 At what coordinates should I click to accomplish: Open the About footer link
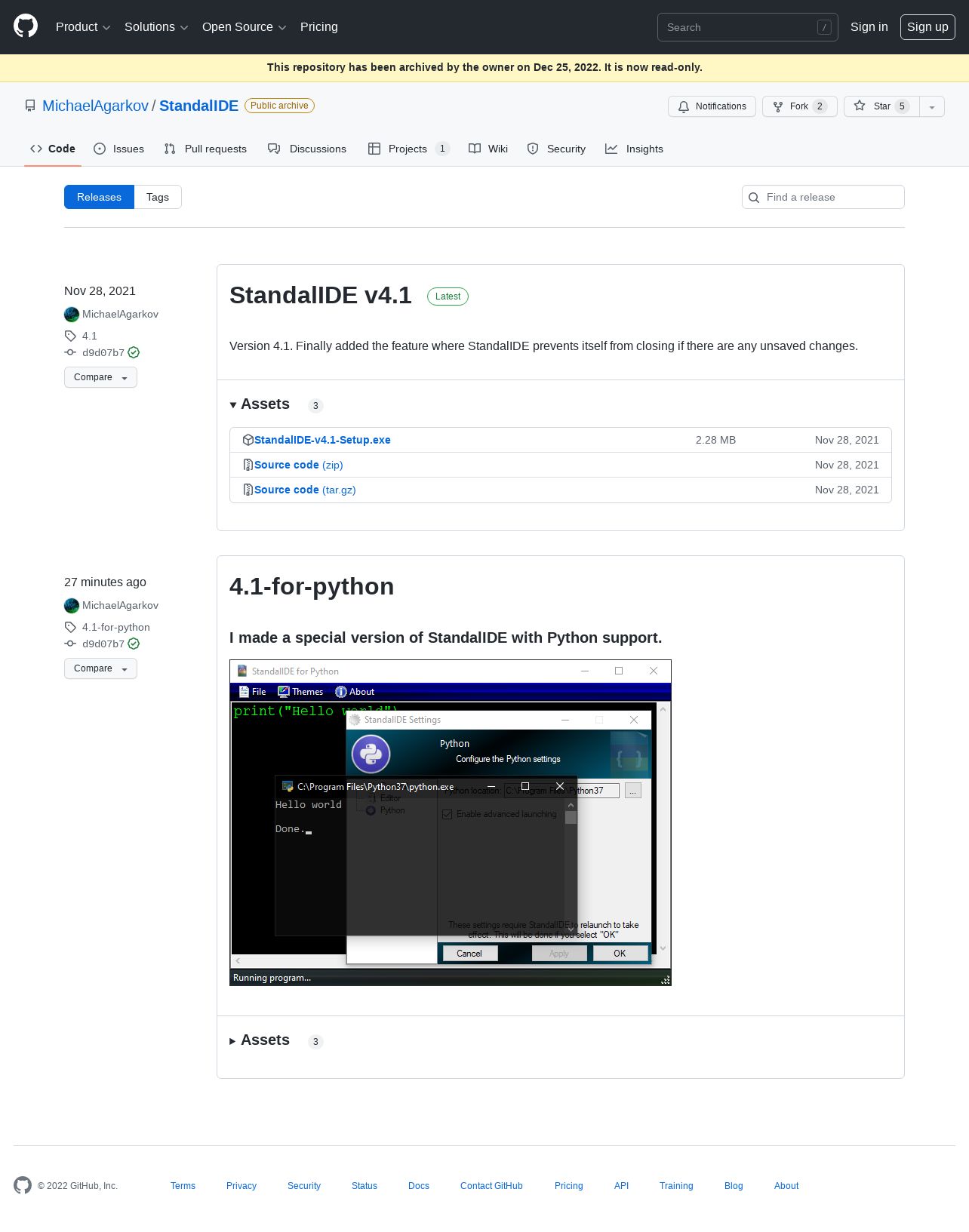(x=786, y=1186)
